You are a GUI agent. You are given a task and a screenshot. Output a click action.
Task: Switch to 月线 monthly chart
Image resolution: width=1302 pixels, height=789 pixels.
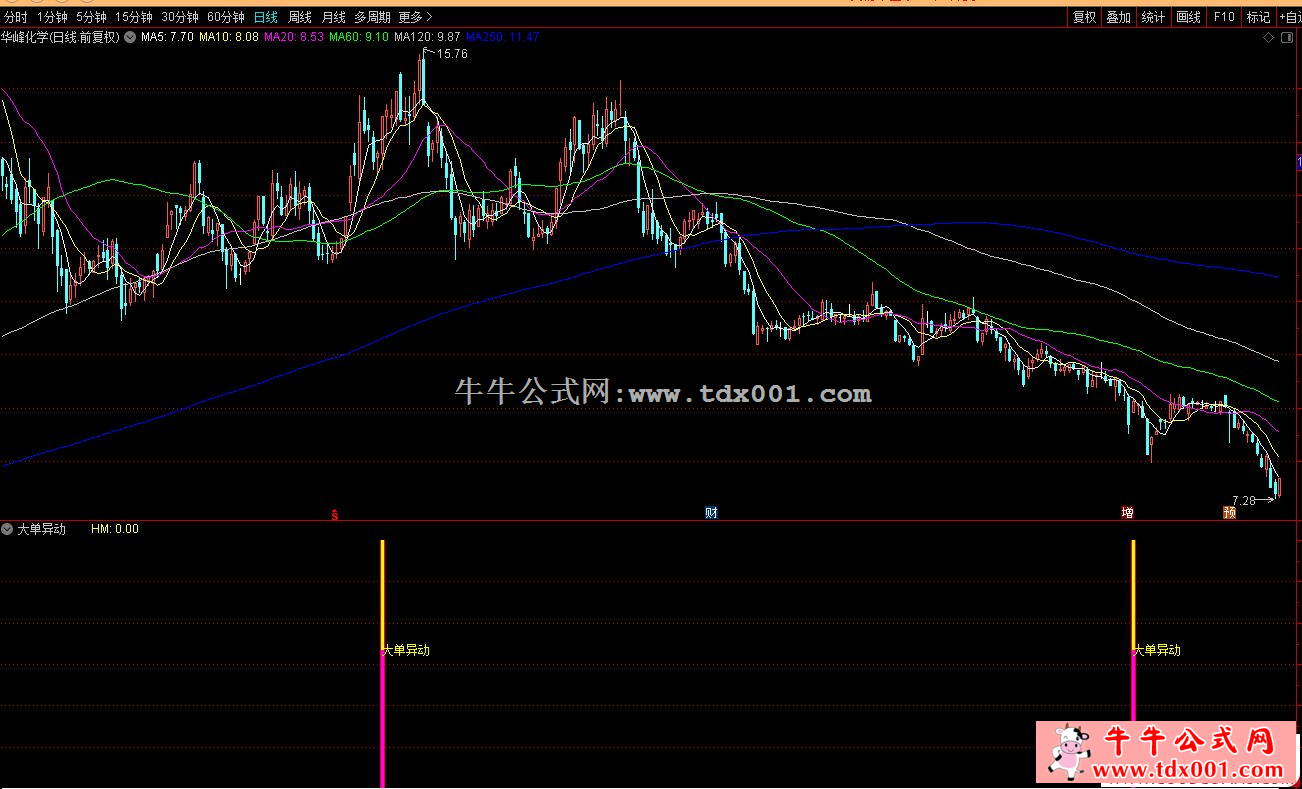tap(334, 17)
